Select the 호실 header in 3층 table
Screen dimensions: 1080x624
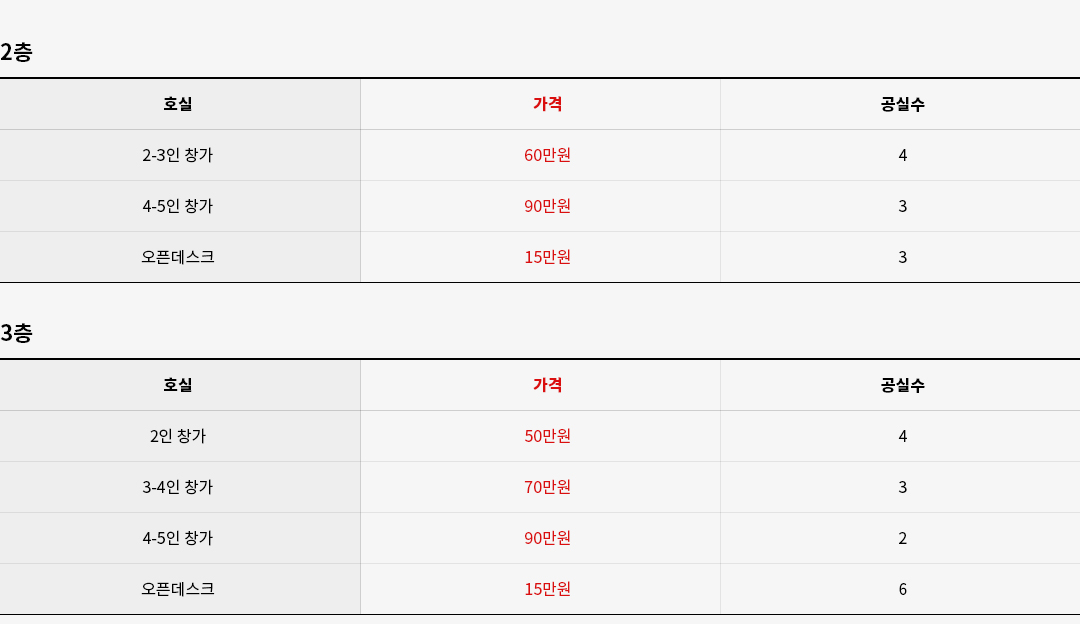tap(178, 385)
